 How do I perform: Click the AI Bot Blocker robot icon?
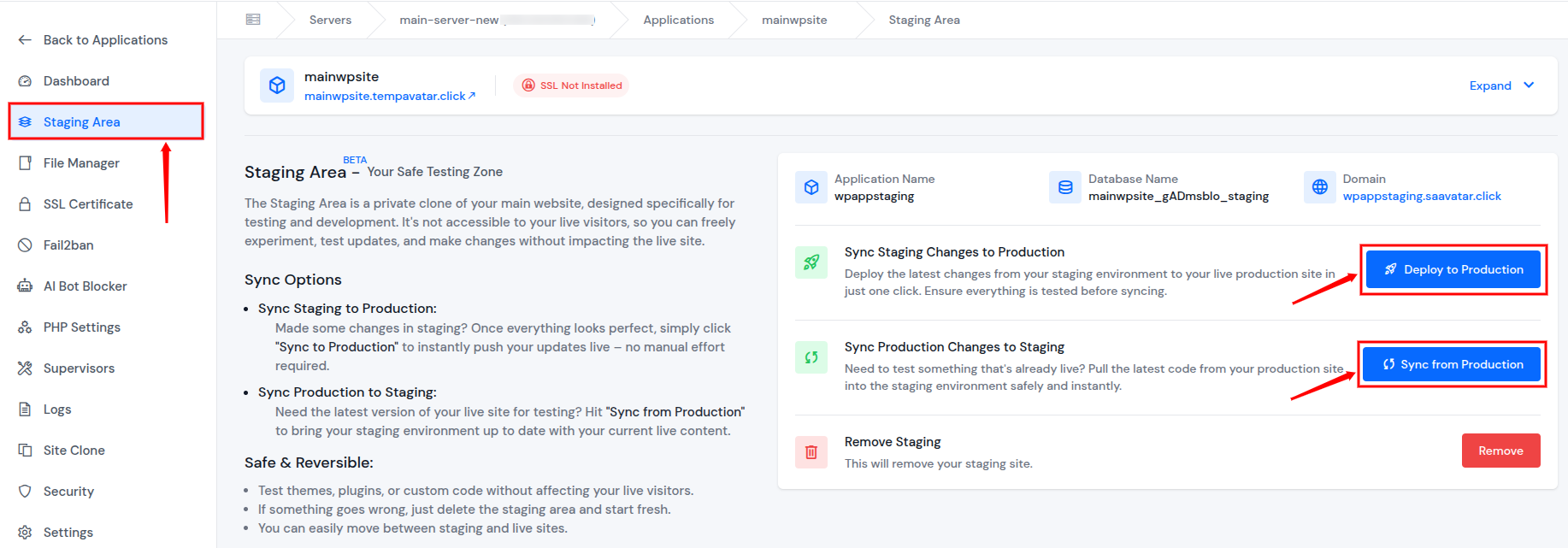click(x=25, y=286)
